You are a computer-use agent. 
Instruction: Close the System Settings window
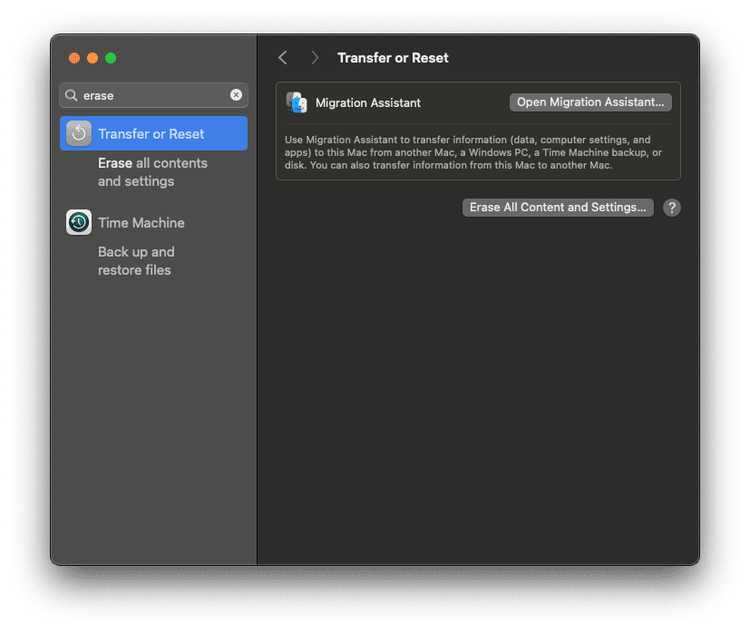coord(74,58)
